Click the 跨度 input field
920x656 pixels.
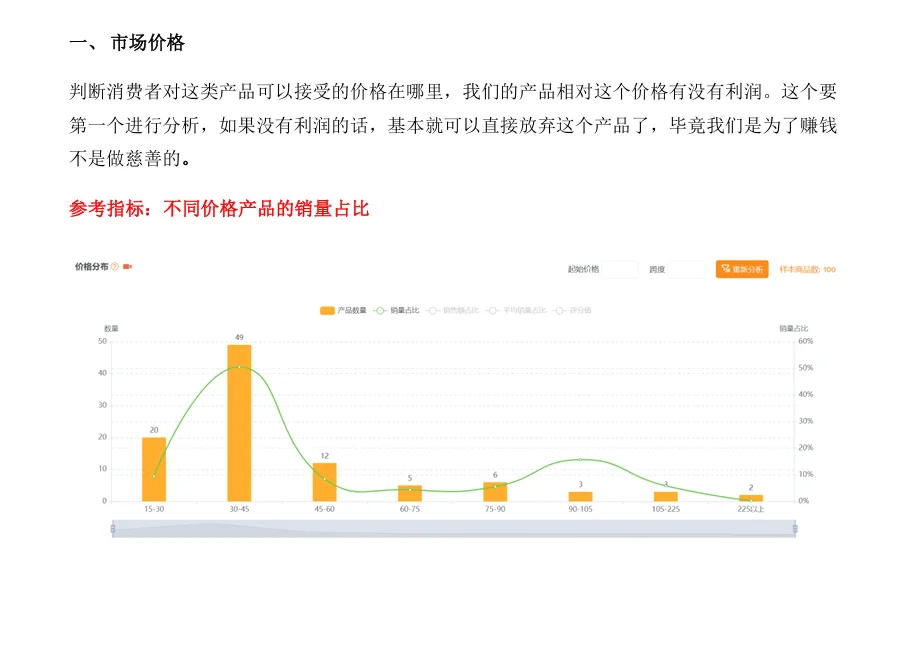[x=686, y=269]
